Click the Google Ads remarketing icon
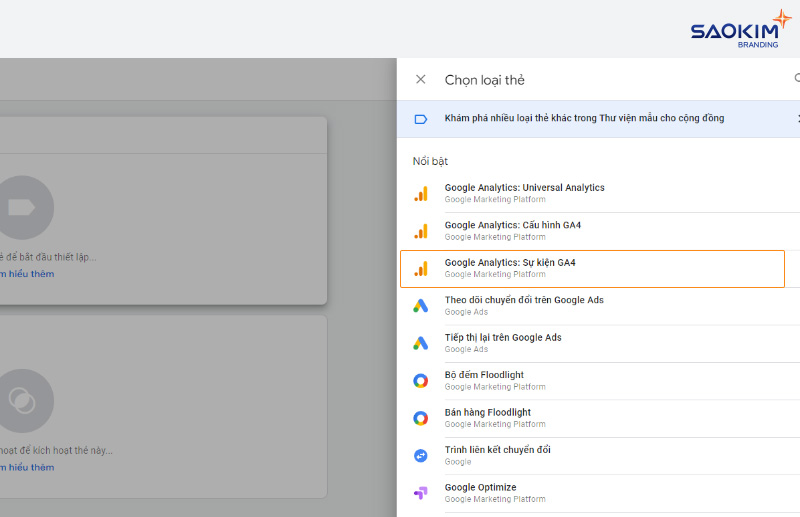Screen dimensions: 800x517 (x=420, y=343)
